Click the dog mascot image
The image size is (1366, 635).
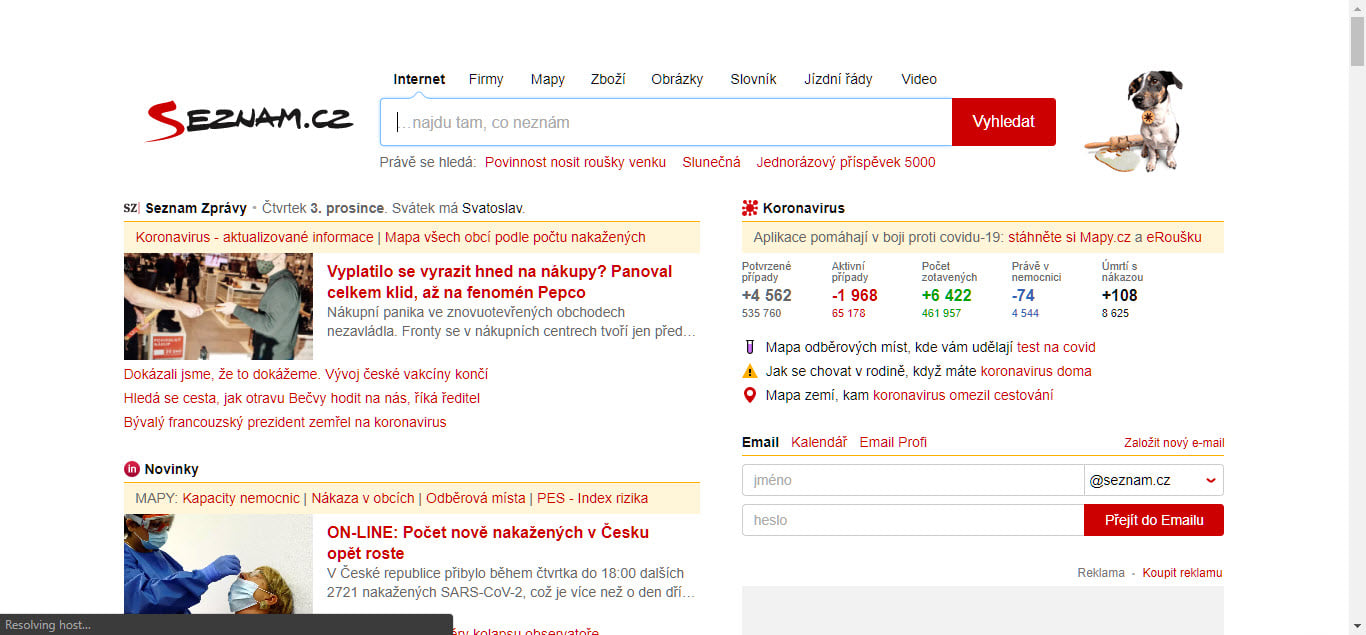click(1135, 121)
